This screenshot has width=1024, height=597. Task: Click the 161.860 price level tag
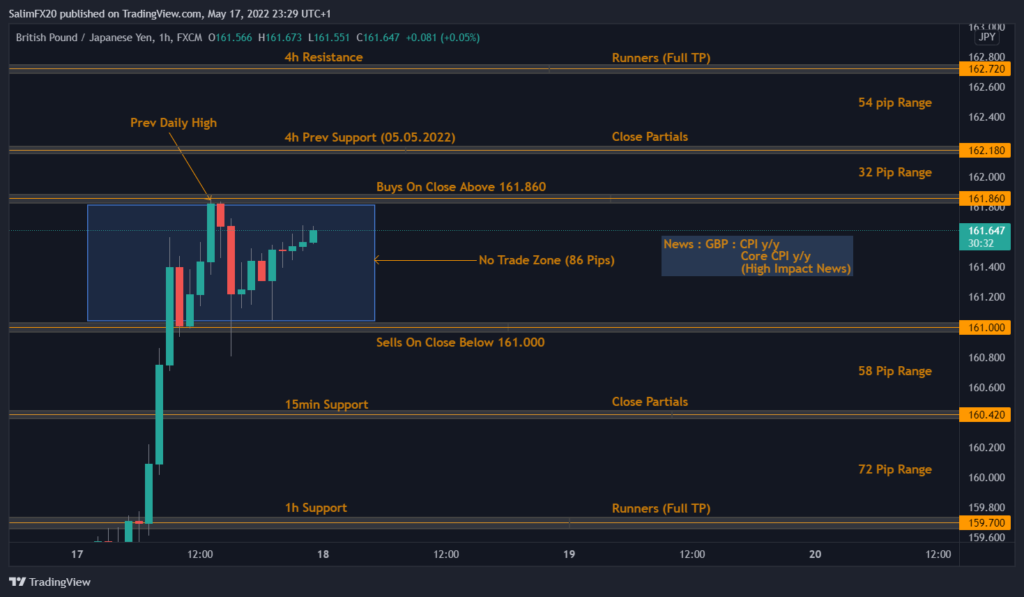click(983, 199)
